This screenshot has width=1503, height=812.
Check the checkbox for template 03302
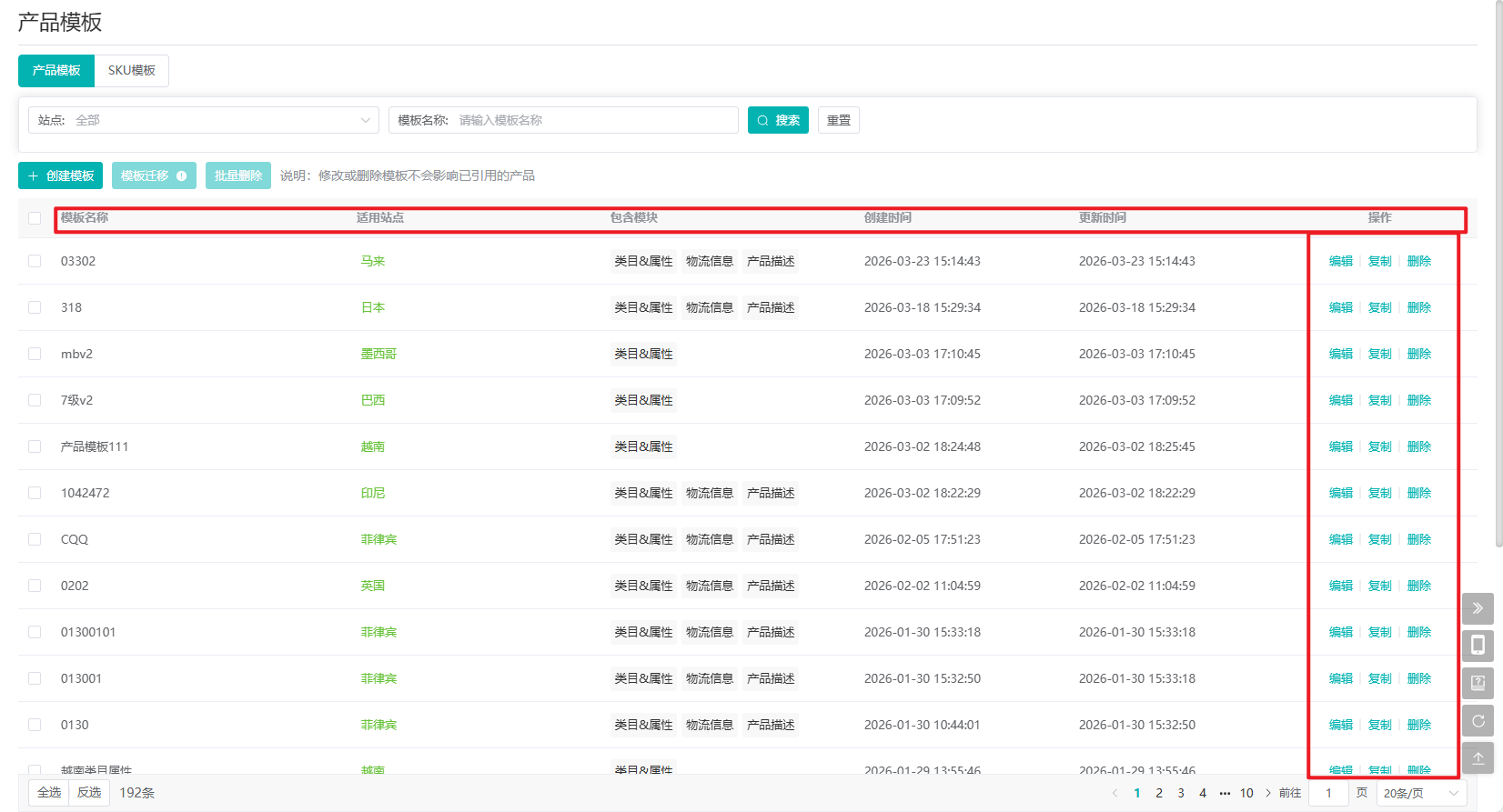[x=35, y=261]
